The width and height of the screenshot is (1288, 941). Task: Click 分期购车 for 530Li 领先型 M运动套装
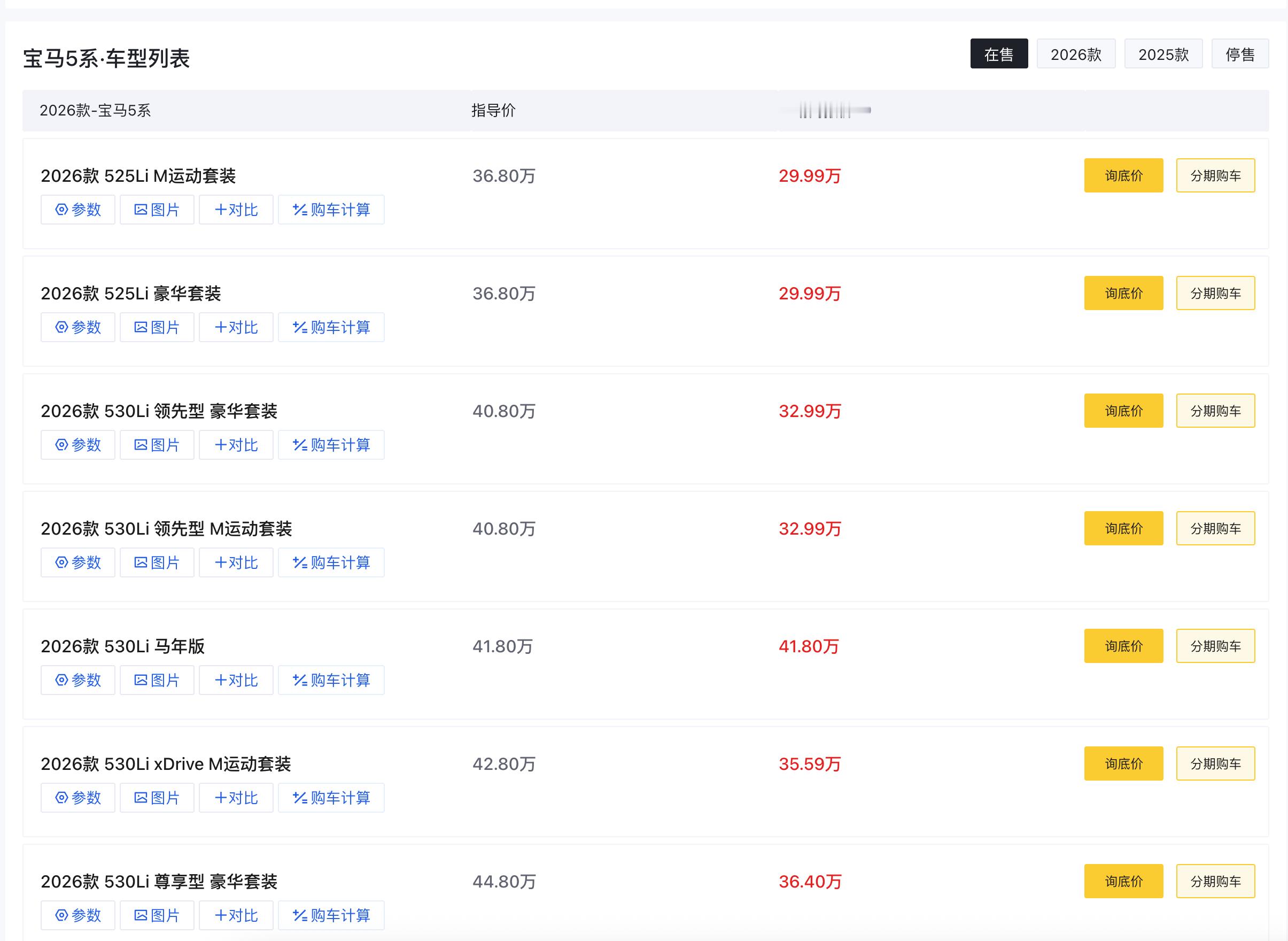[x=1216, y=528]
